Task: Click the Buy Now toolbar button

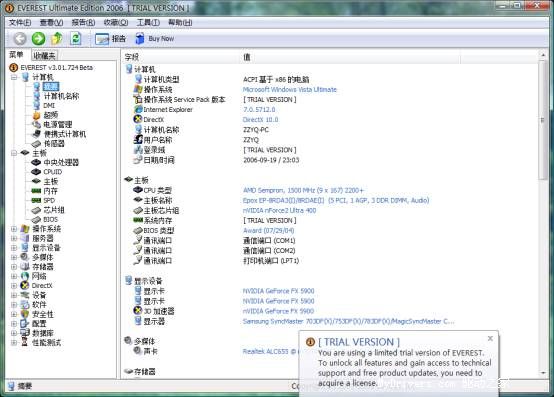Action: point(155,38)
